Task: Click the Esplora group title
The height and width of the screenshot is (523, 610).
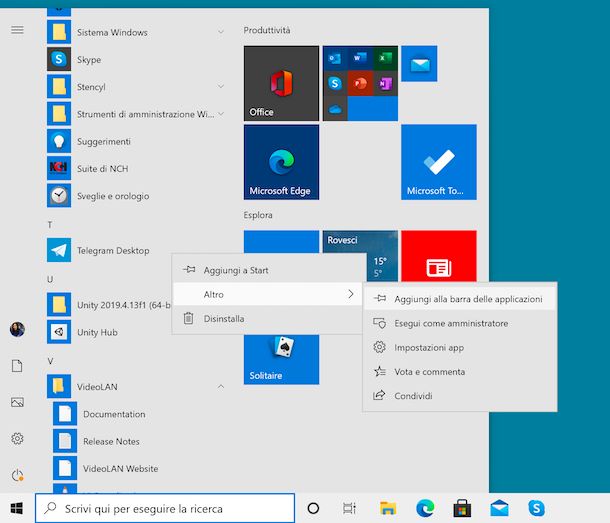Action: pyautogui.click(x=258, y=215)
